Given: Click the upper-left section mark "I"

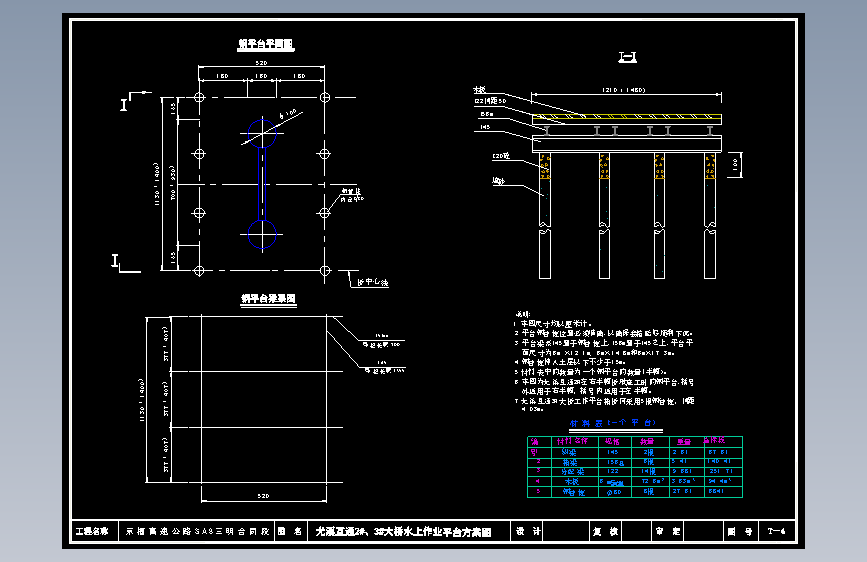Looking at the screenshot, I should (x=124, y=105).
